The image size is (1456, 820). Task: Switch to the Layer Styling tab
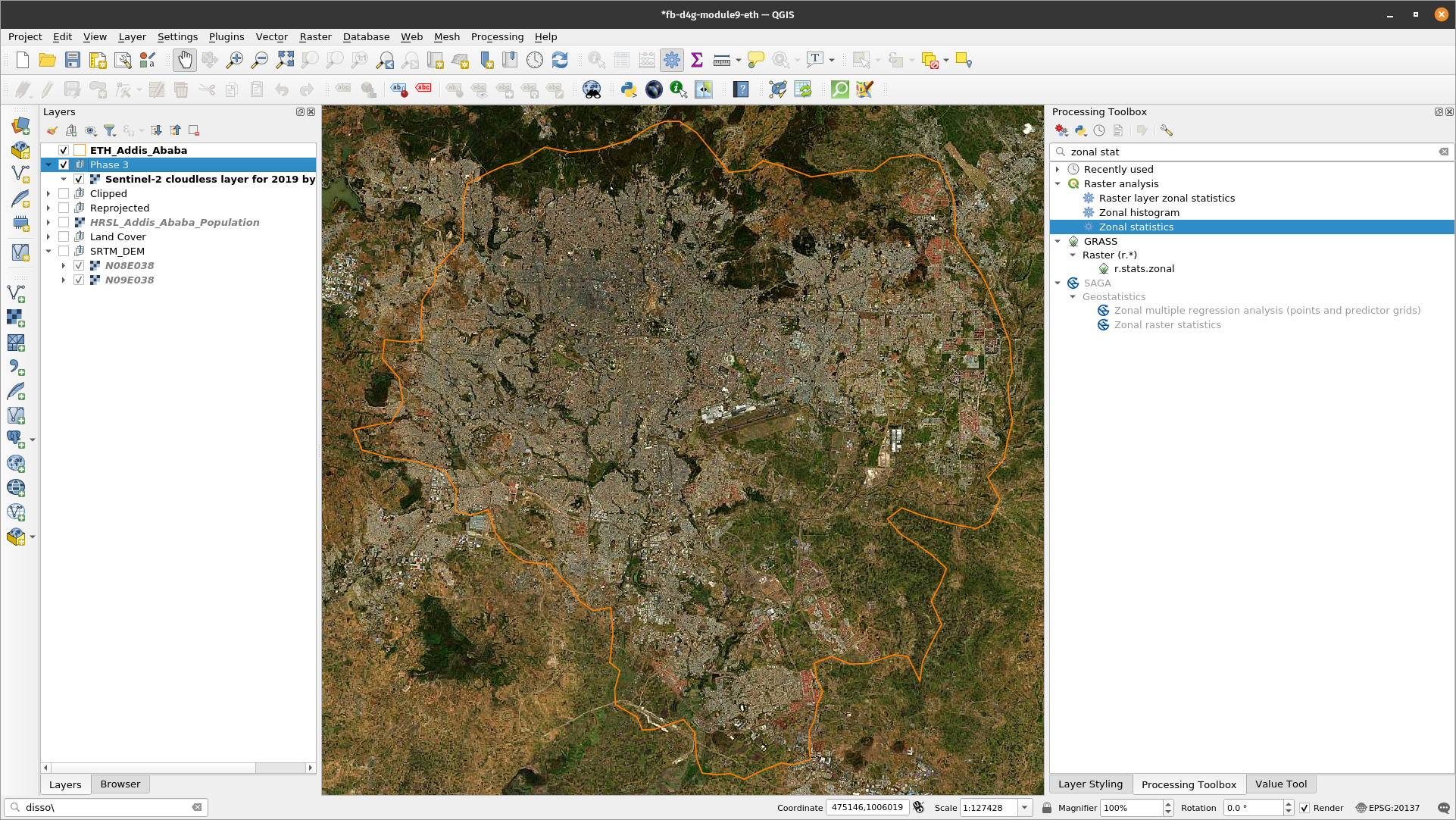tap(1090, 784)
